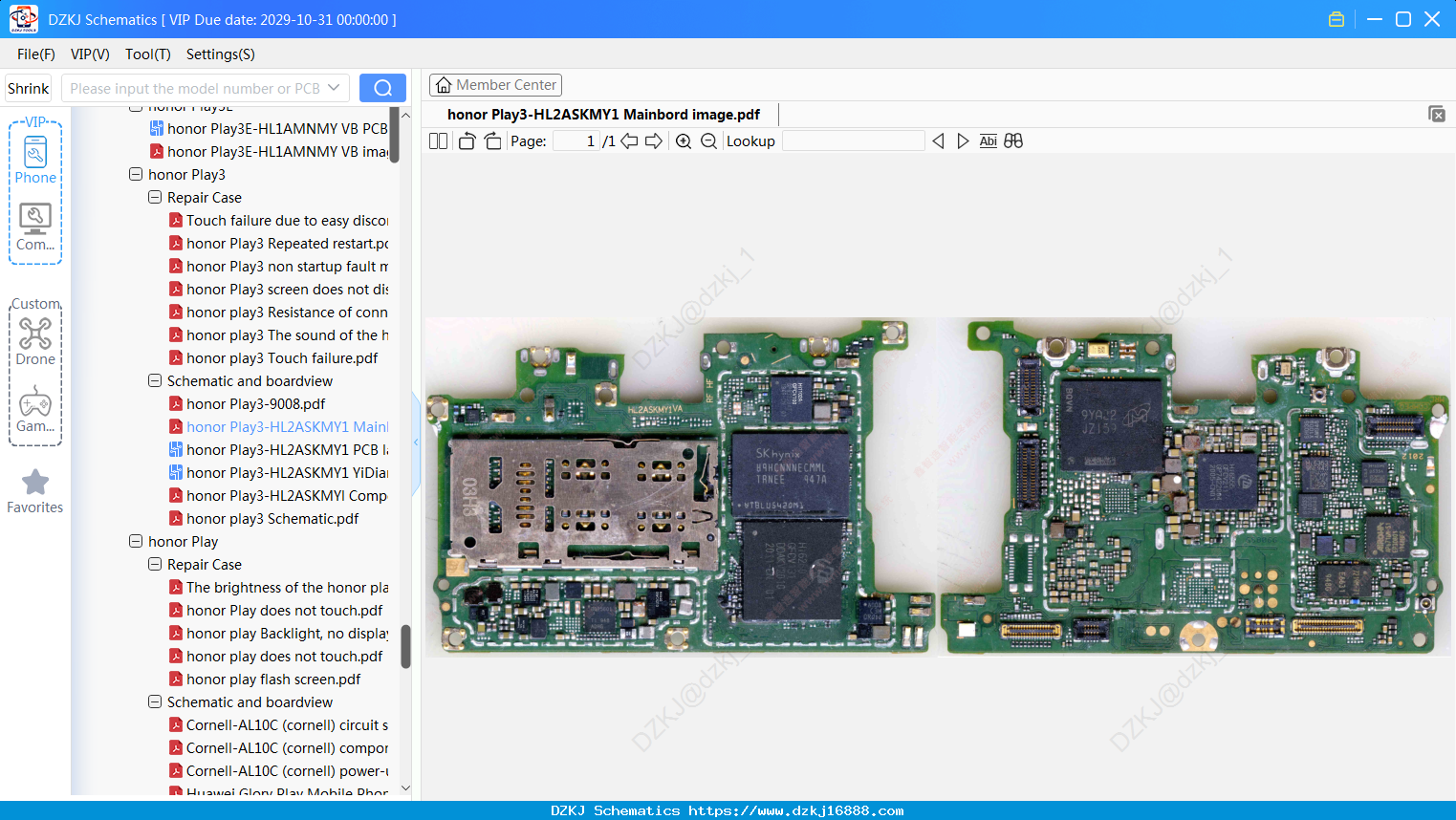Collapse the honor Play tree node
Viewport: 1456px width, 820px height.
136,542
